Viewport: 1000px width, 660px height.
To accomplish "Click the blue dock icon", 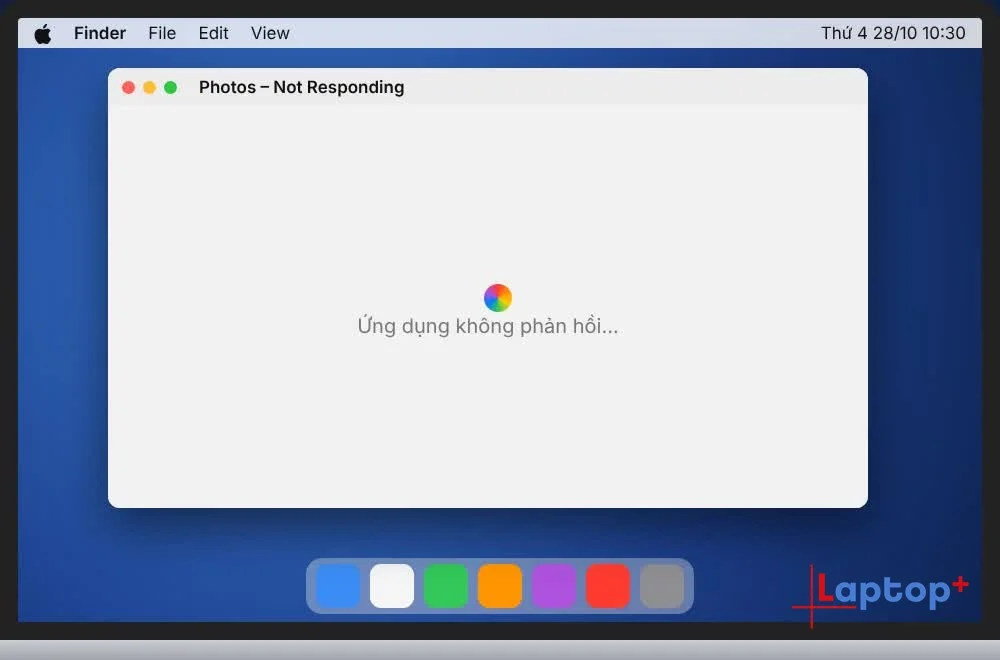I will point(338,585).
